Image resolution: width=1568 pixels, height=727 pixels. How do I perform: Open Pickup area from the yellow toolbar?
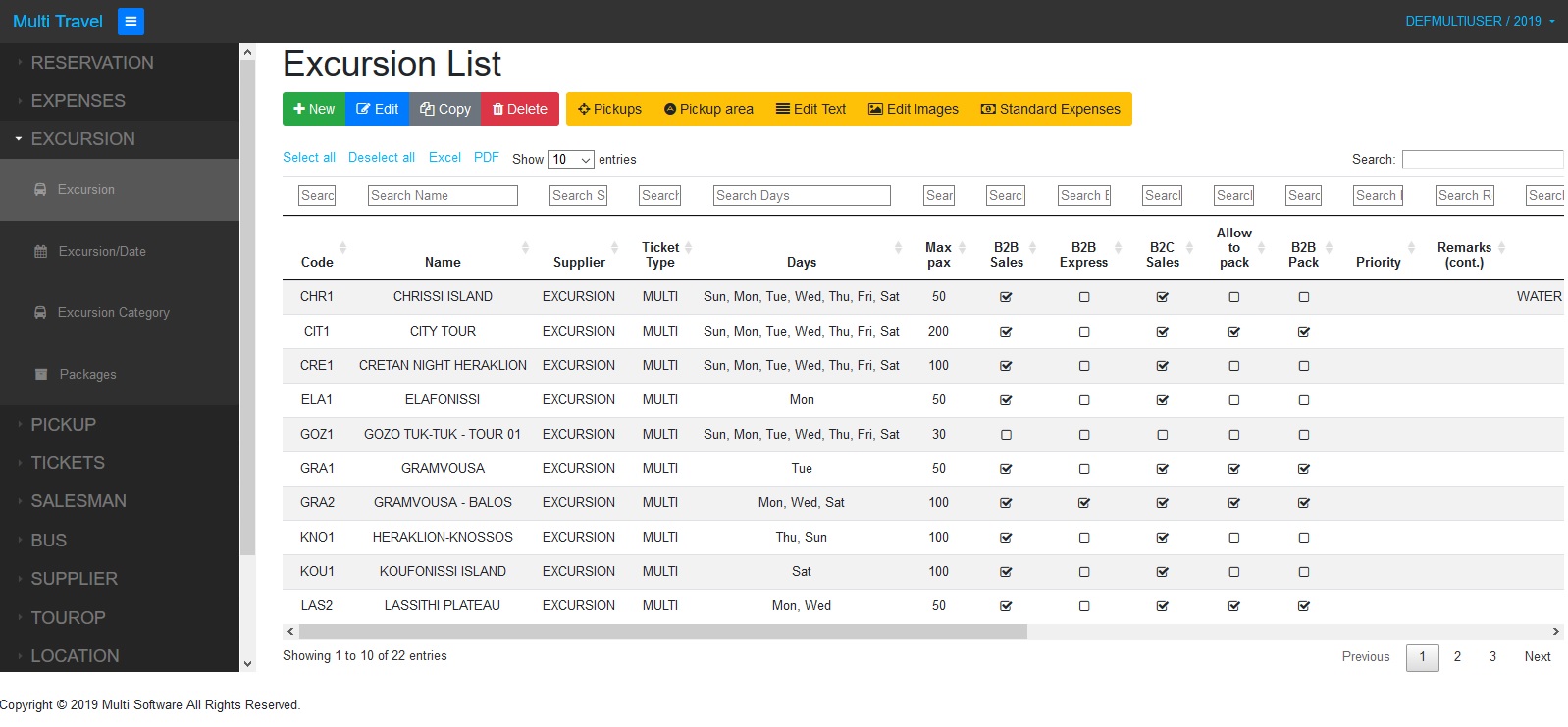pyautogui.click(x=708, y=109)
